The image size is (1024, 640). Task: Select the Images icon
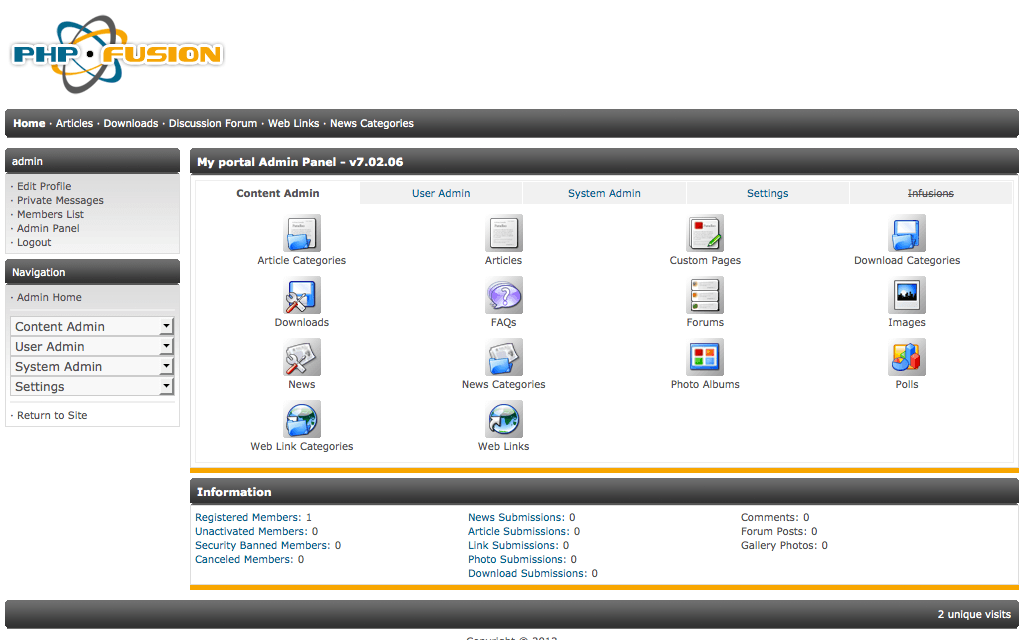906,295
